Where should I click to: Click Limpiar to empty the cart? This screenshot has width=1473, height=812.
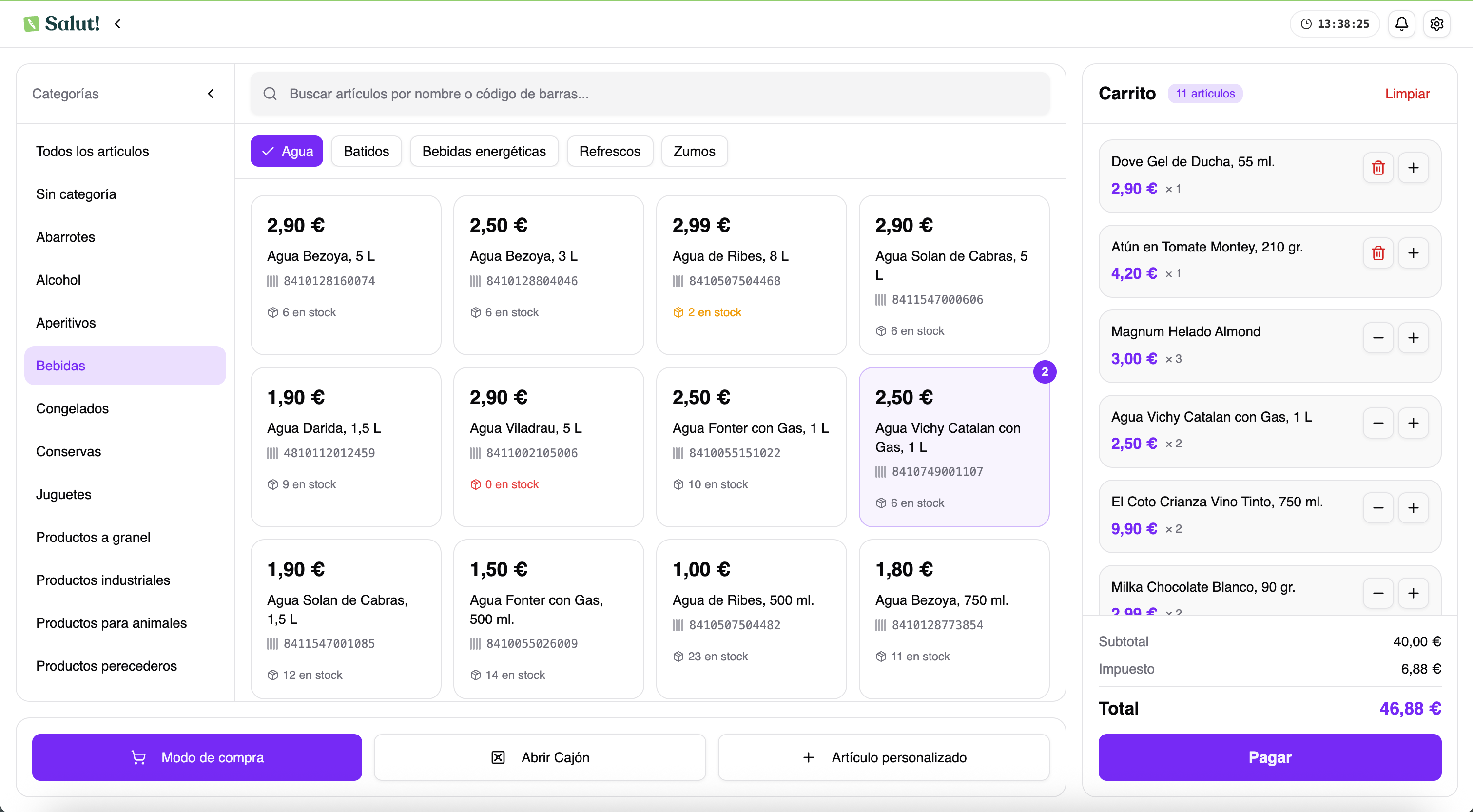[1407, 94]
